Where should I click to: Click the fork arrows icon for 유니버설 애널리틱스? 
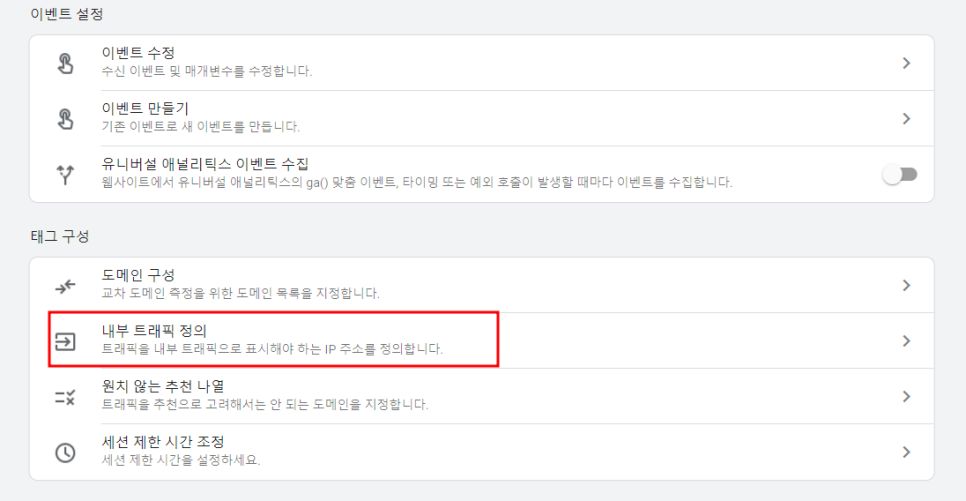click(x=65, y=174)
